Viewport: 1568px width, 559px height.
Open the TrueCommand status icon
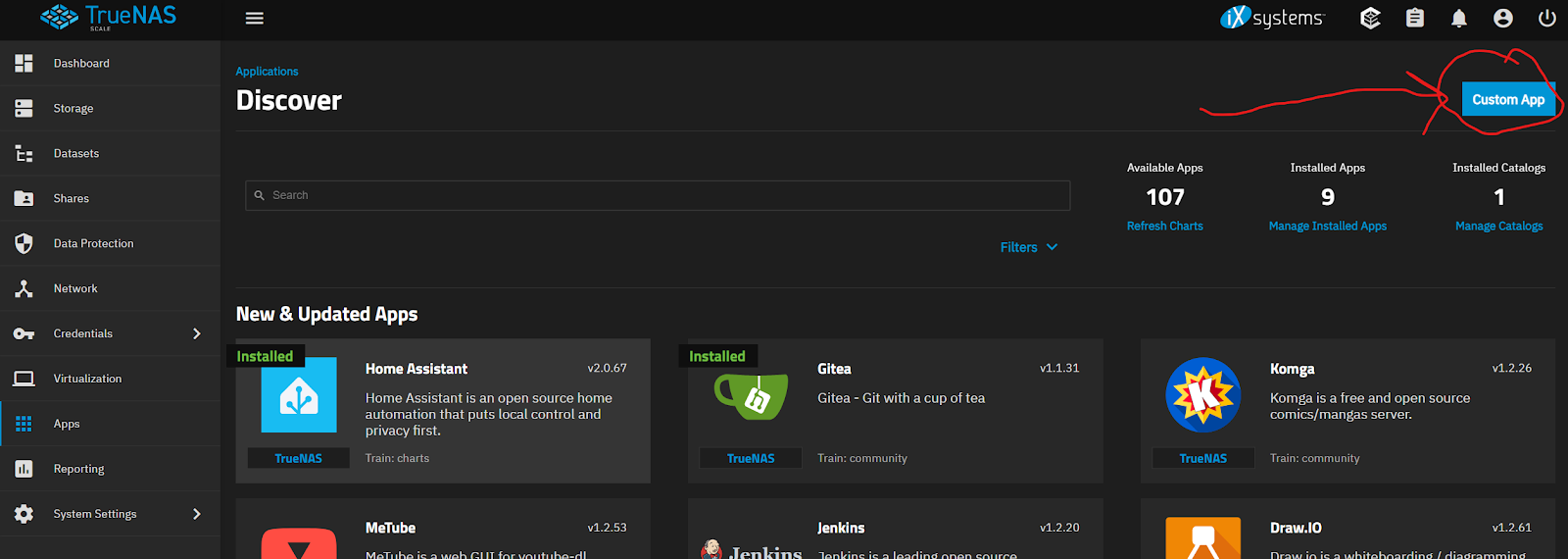tap(1371, 18)
